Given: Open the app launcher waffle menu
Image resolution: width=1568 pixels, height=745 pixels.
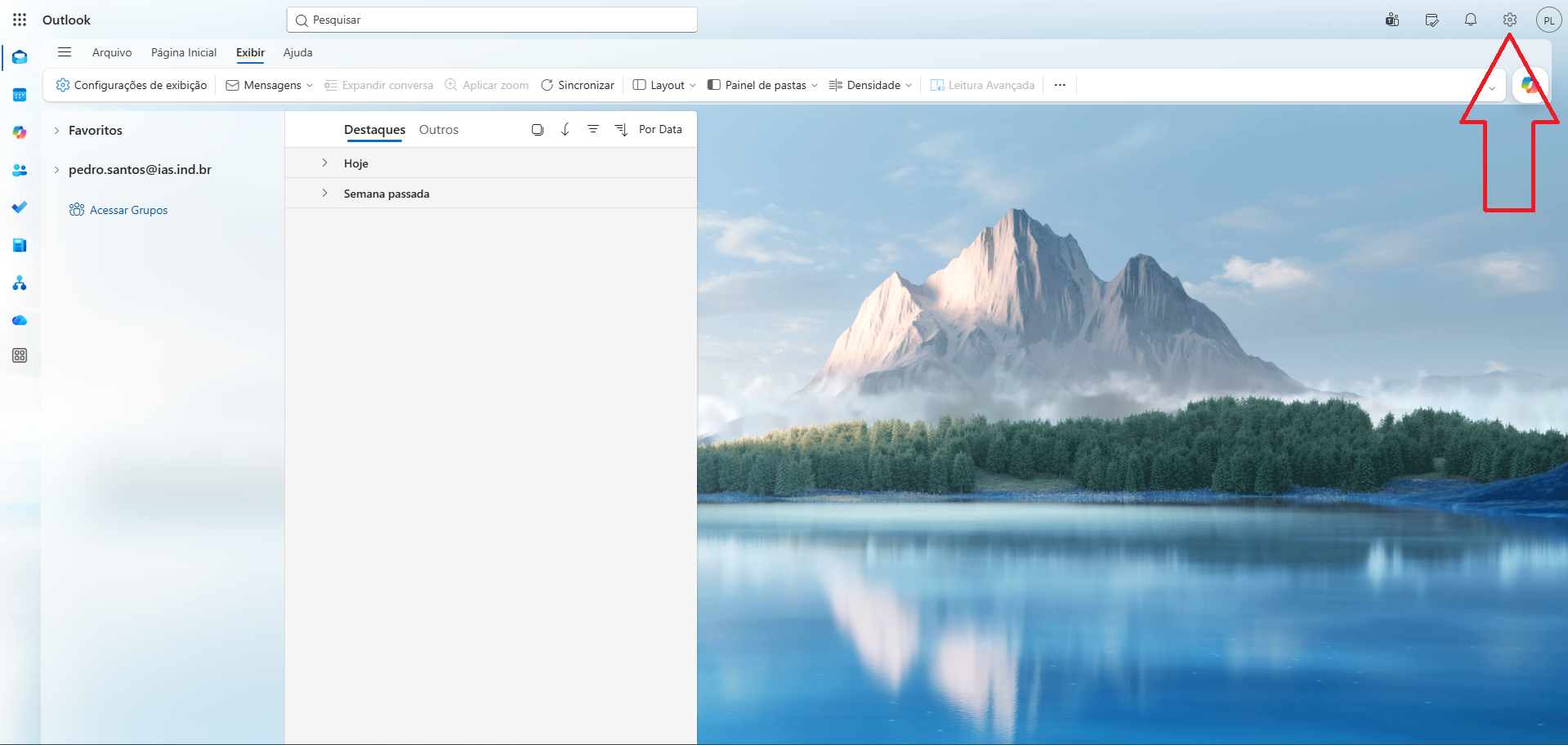Looking at the screenshot, I should point(20,20).
